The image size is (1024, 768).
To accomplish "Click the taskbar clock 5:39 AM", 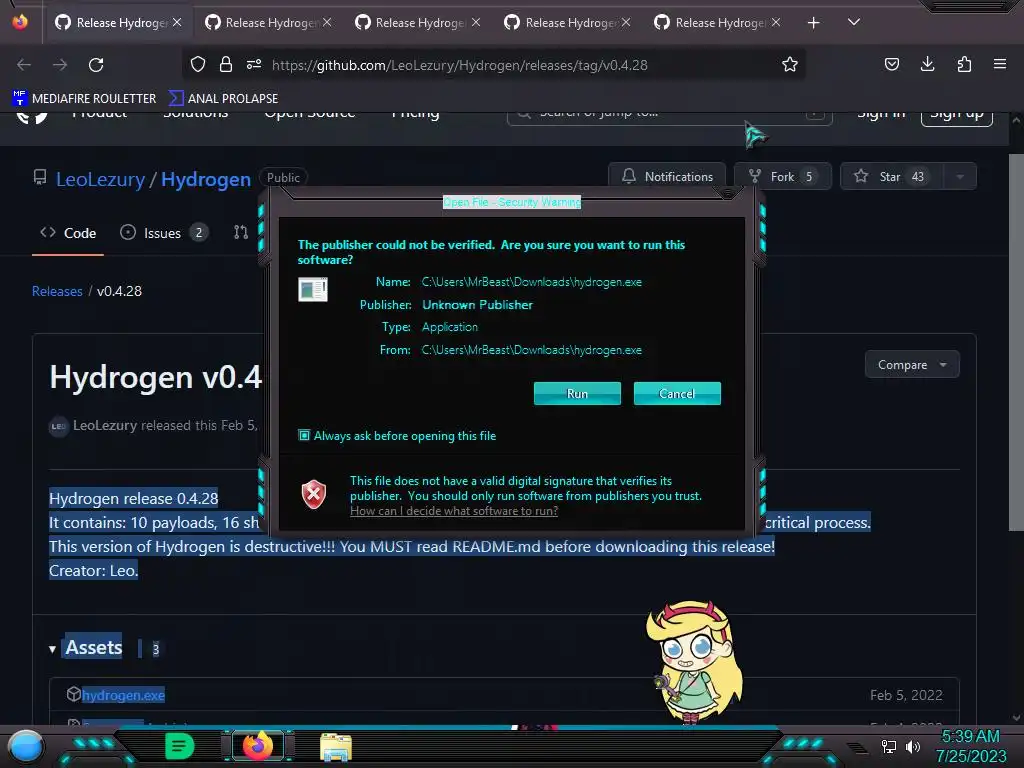I will point(970,737).
